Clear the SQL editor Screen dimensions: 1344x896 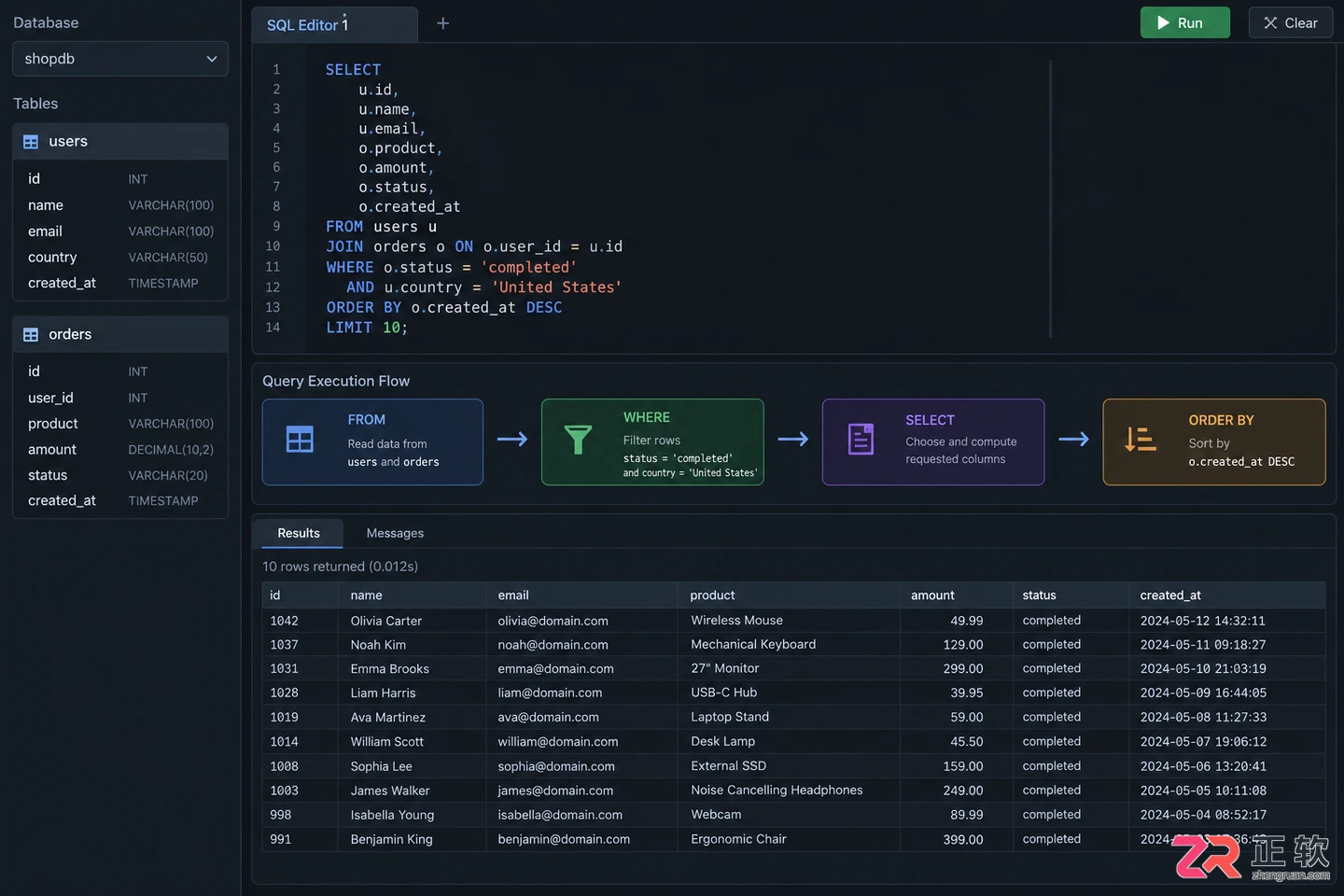[x=1291, y=22]
